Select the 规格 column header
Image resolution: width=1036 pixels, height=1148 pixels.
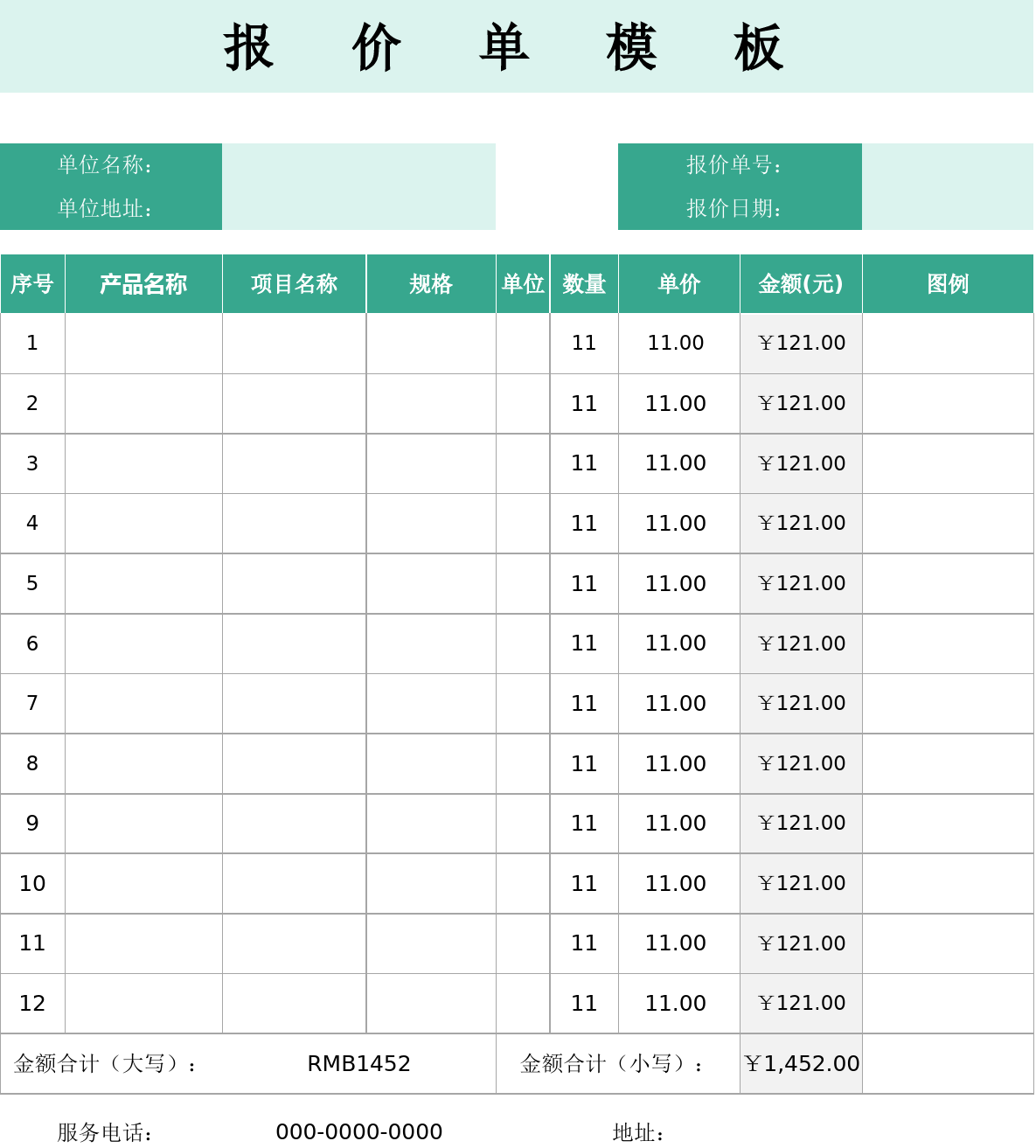[431, 284]
